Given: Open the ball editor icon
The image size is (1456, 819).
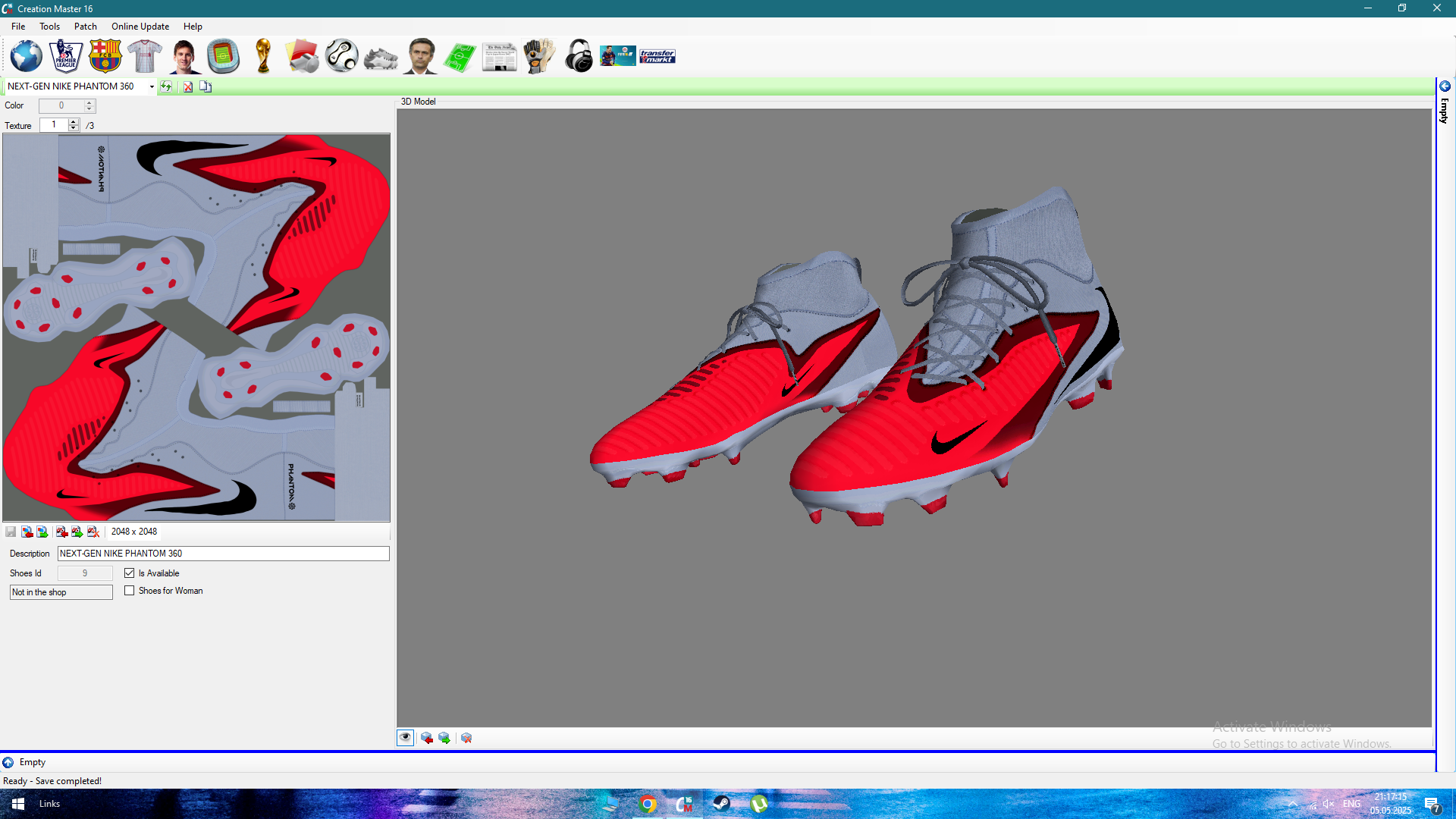Looking at the screenshot, I should click(x=342, y=57).
